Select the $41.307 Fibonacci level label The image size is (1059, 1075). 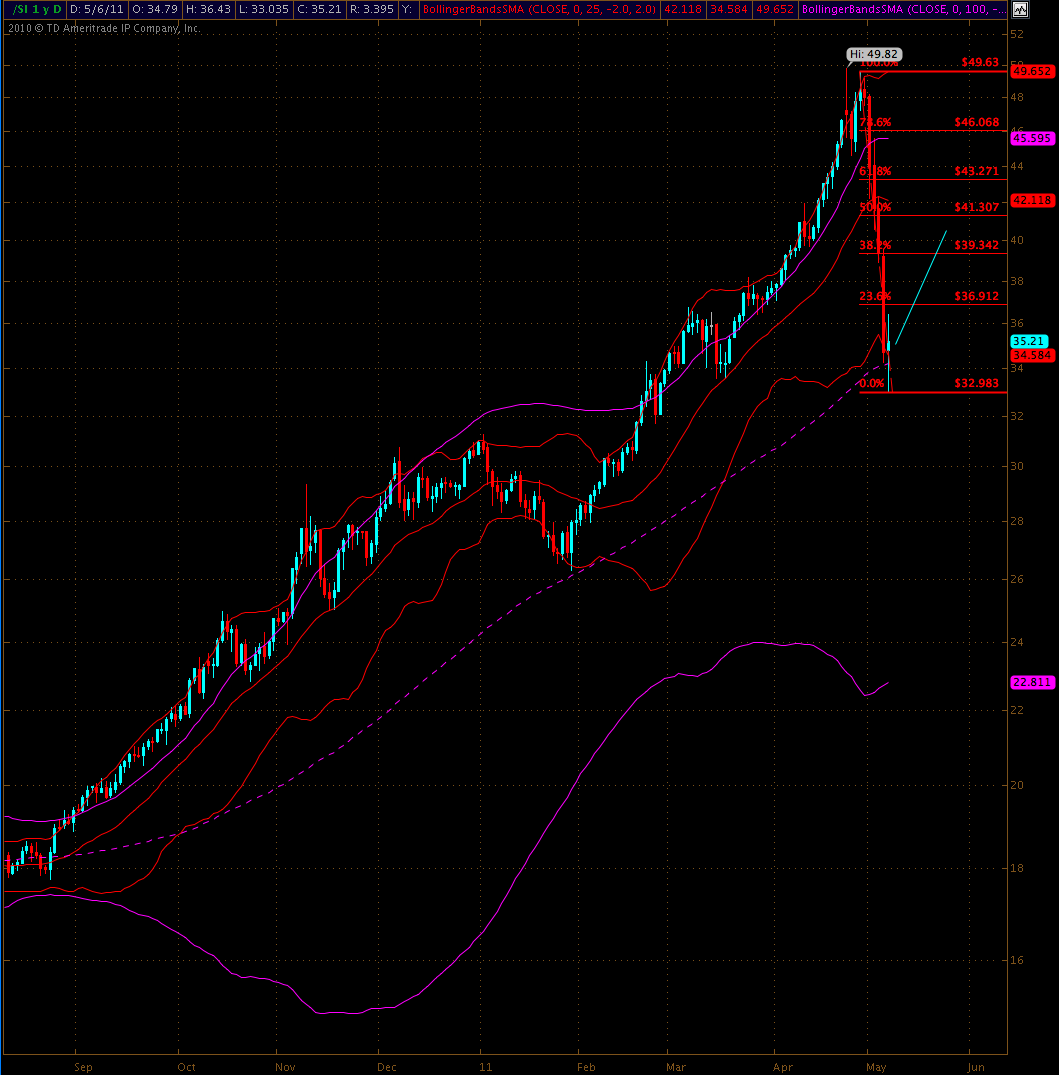pyautogui.click(x=976, y=207)
